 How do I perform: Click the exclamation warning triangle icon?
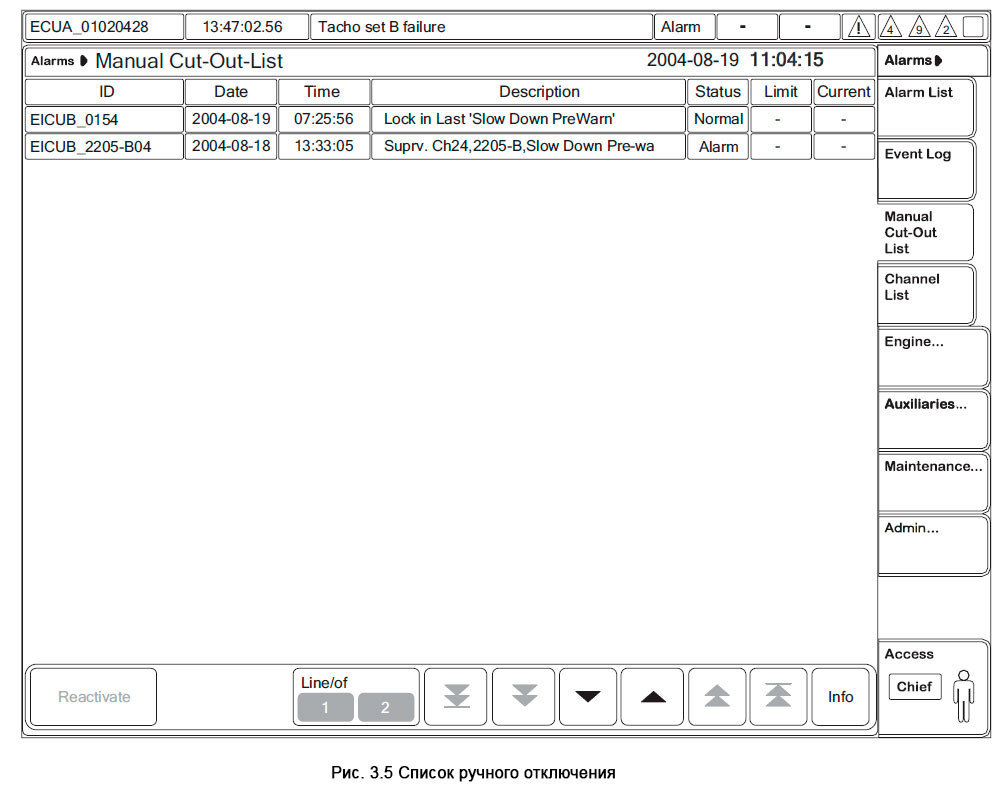[858, 28]
